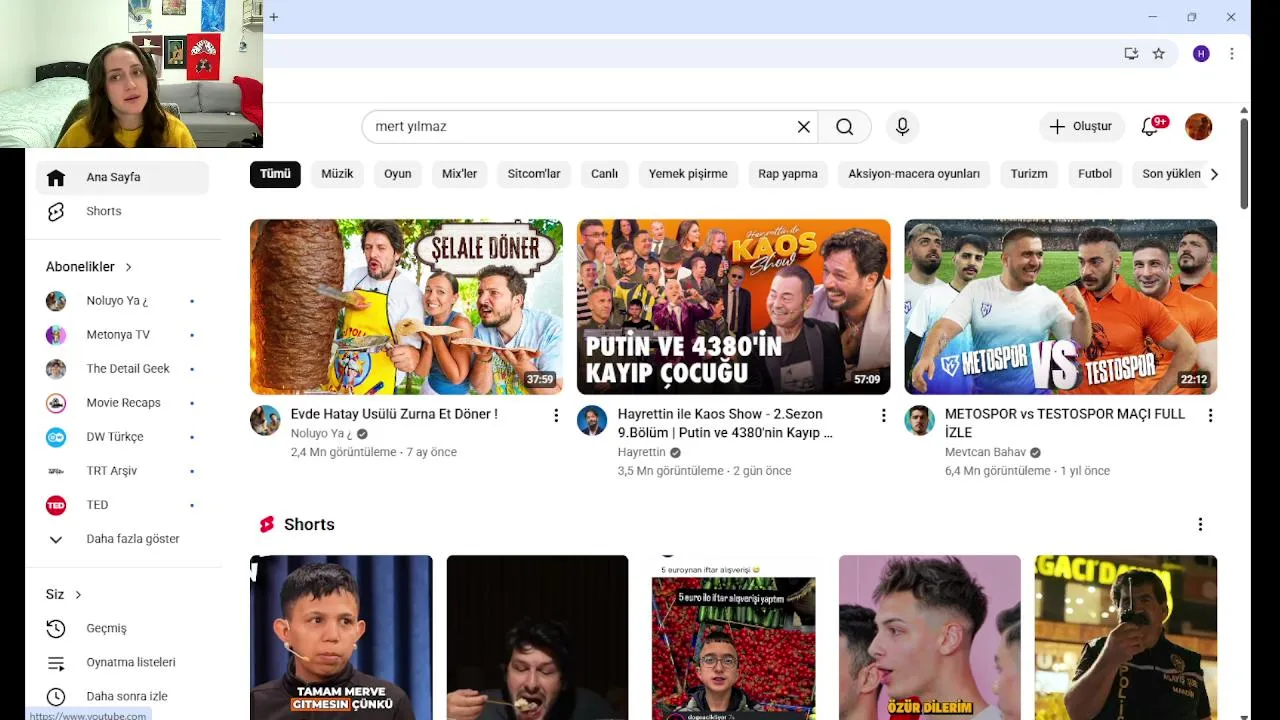
Task: Open Noluyo Ya ¿ subscription channel
Action: [123, 301]
